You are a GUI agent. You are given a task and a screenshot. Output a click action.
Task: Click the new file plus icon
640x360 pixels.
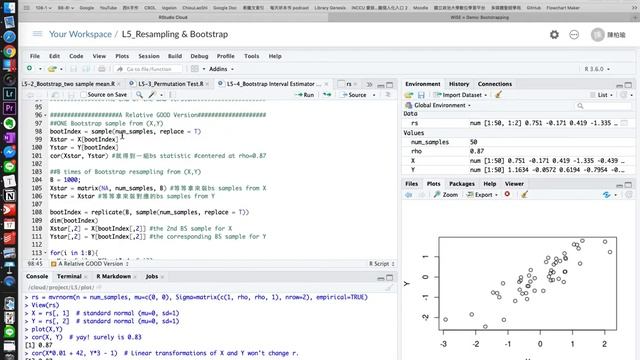[x=29, y=69]
